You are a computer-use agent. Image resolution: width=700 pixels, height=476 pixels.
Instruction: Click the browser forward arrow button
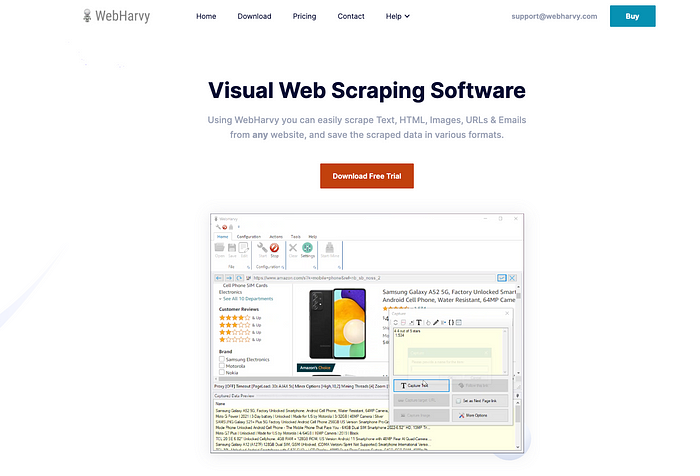(229, 278)
